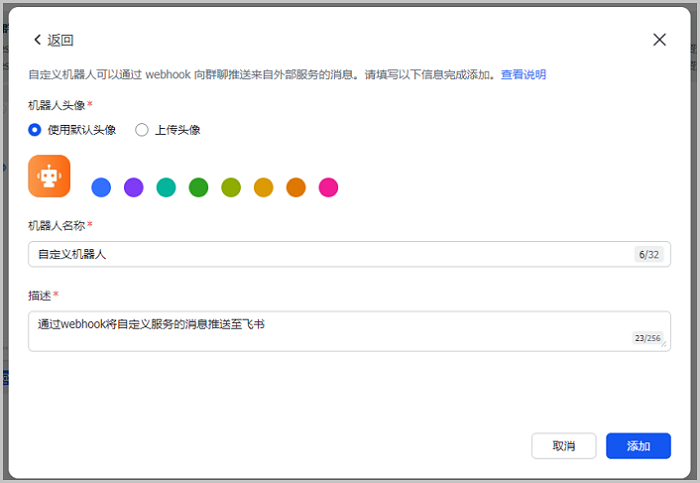Pick the purple avatar color

click(x=133, y=187)
